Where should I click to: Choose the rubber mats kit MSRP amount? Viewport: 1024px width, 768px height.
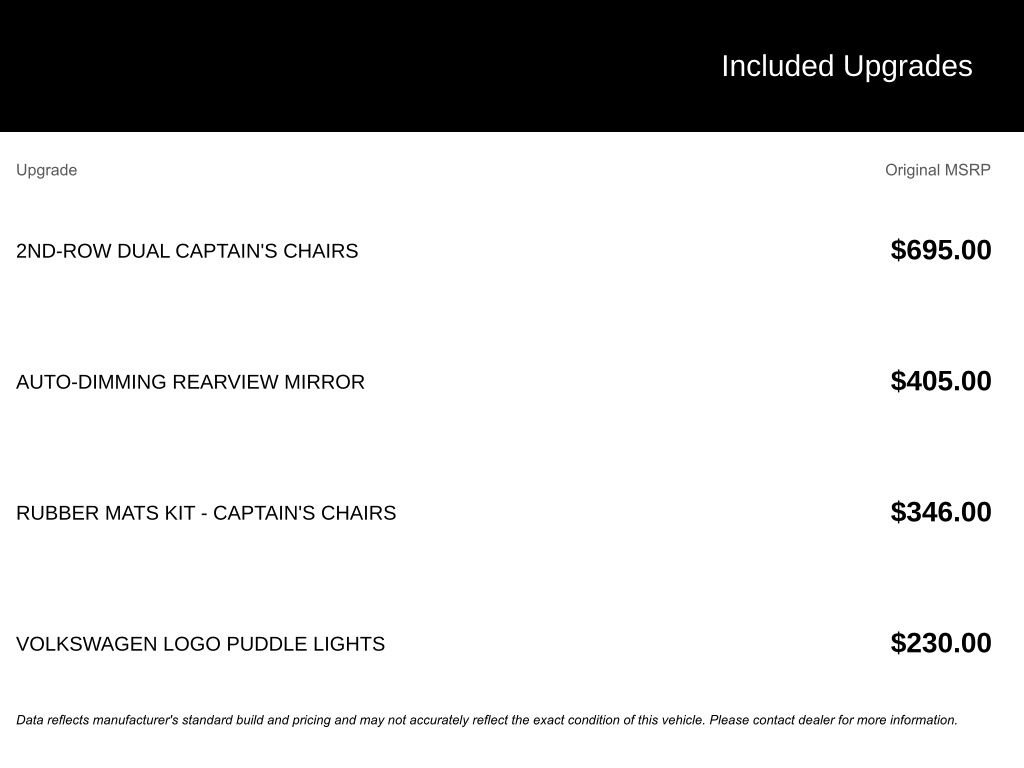(x=940, y=512)
